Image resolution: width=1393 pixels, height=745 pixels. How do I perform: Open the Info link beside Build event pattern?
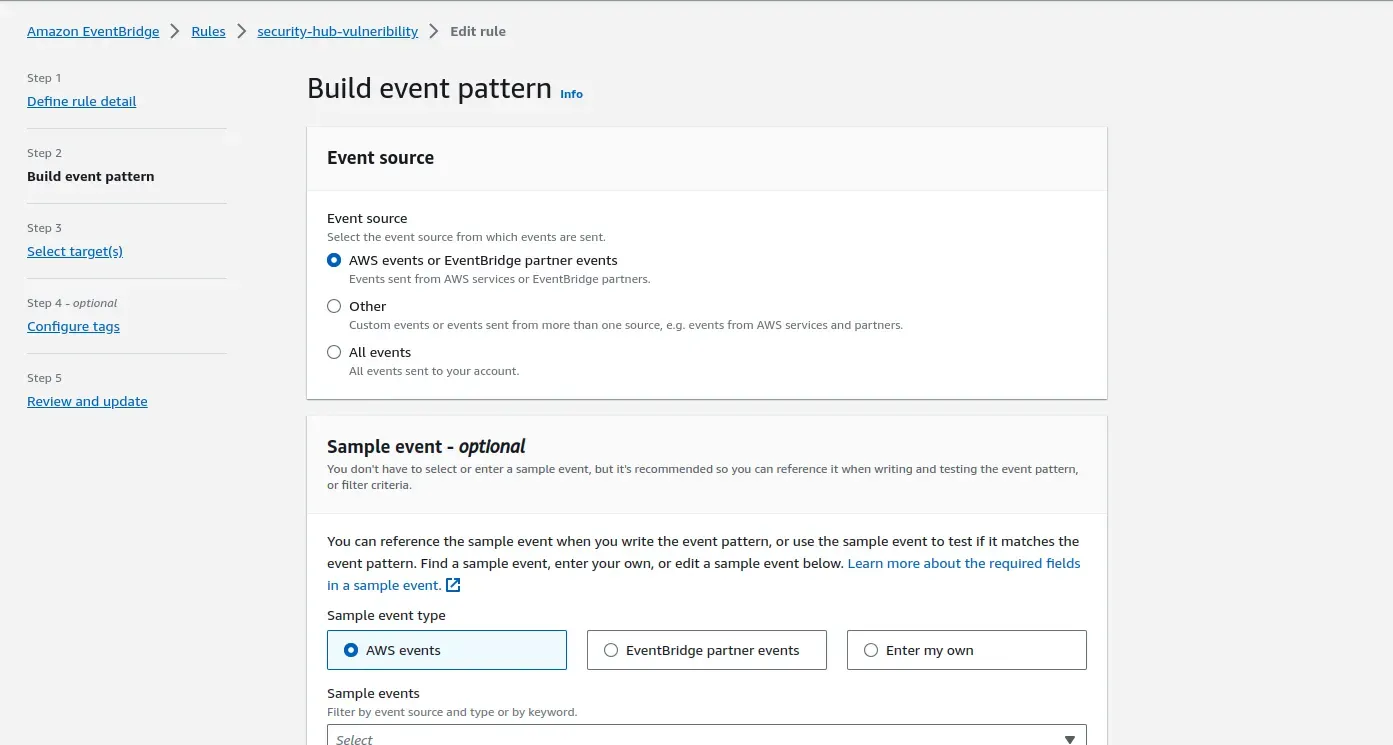[x=571, y=94]
